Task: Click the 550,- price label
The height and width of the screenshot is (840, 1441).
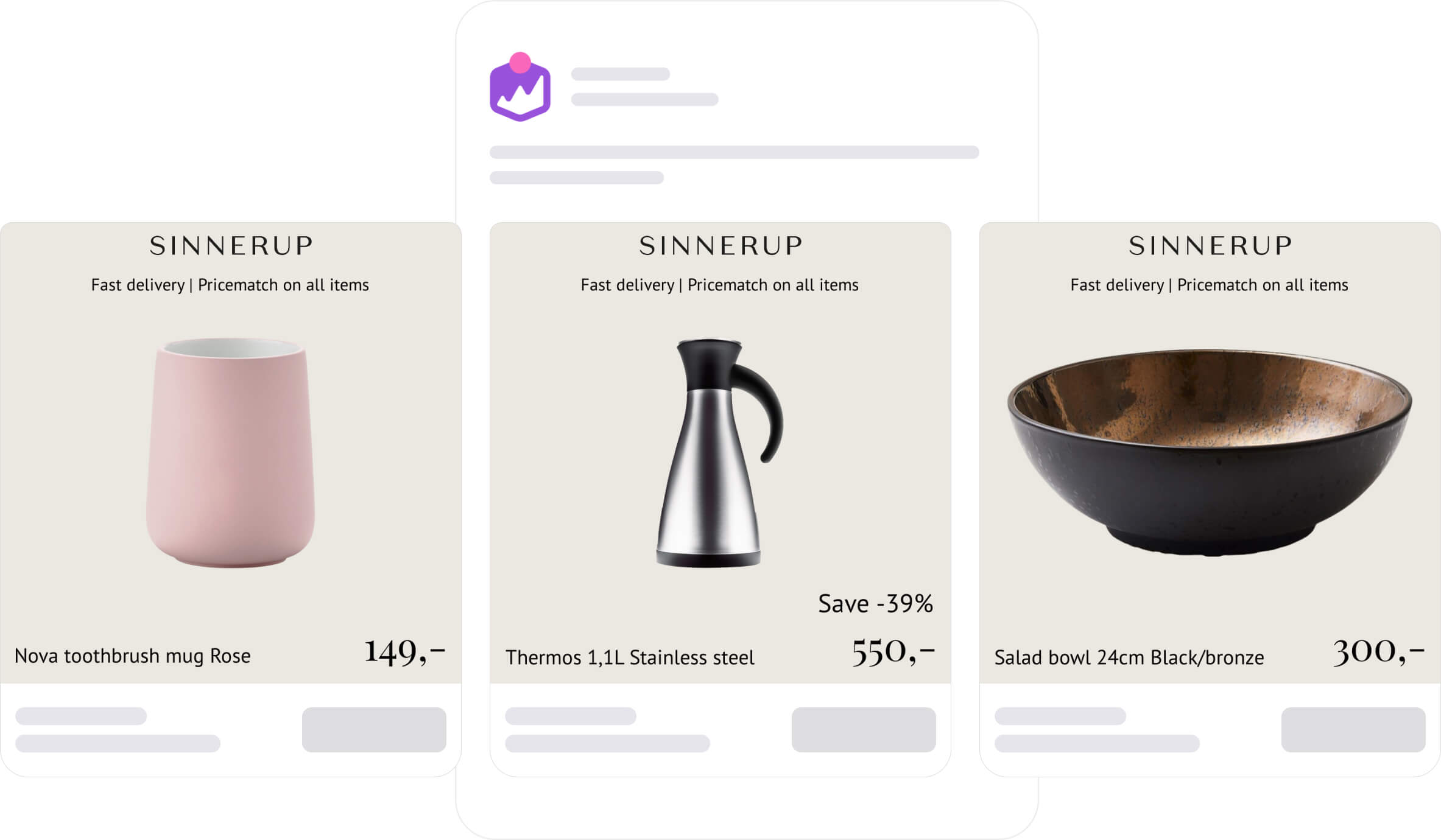Action: [893, 652]
